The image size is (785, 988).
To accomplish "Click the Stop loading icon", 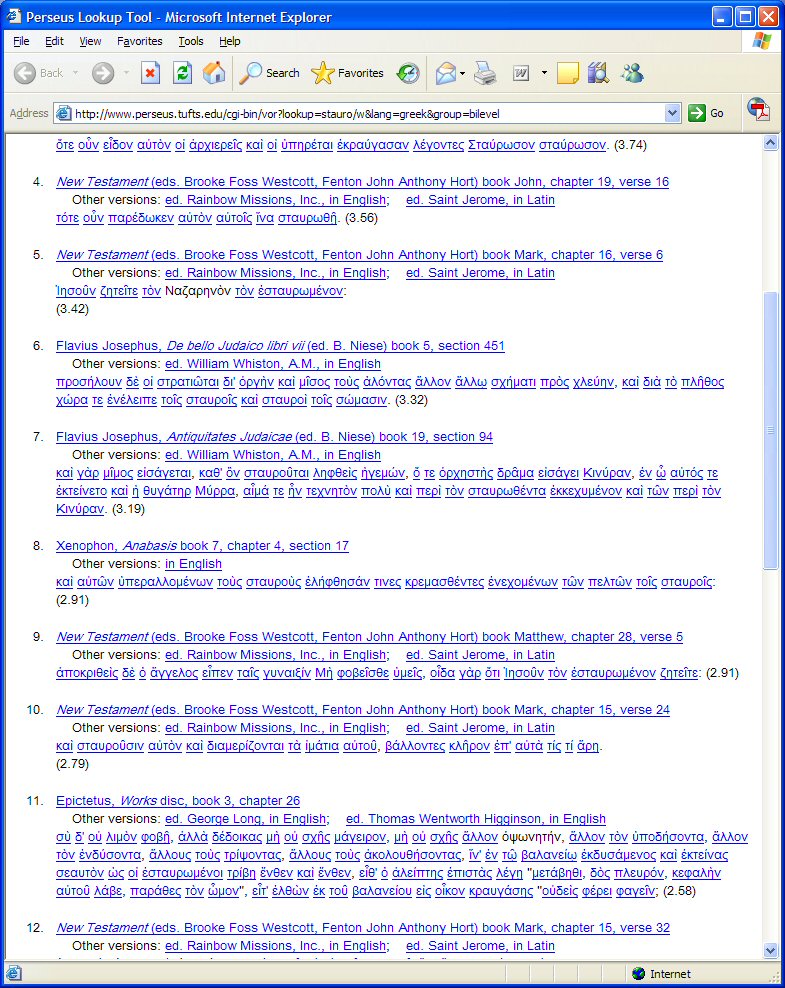I will click(150, 73).
